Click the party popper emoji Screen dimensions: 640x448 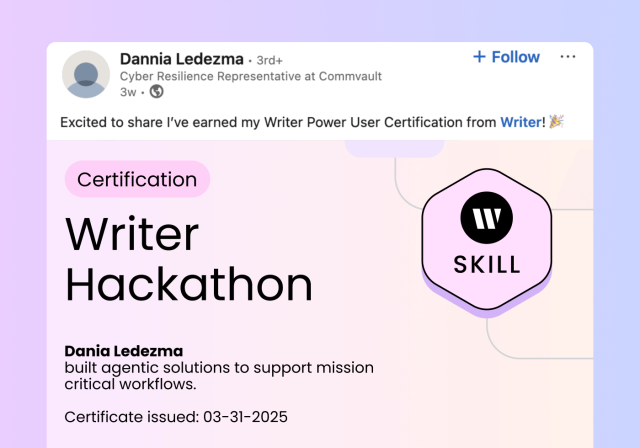pyautogui.click(x=556, y=122)
